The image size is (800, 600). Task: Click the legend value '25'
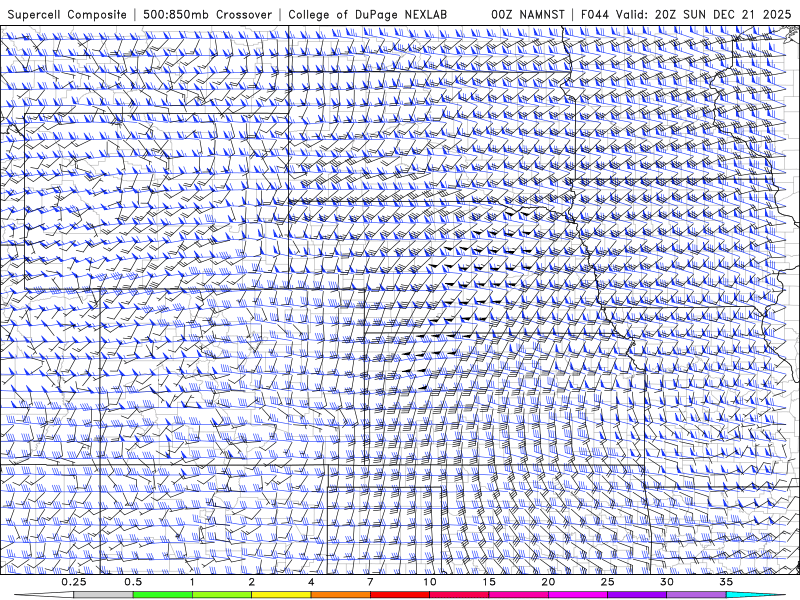[x=607, y=582]
